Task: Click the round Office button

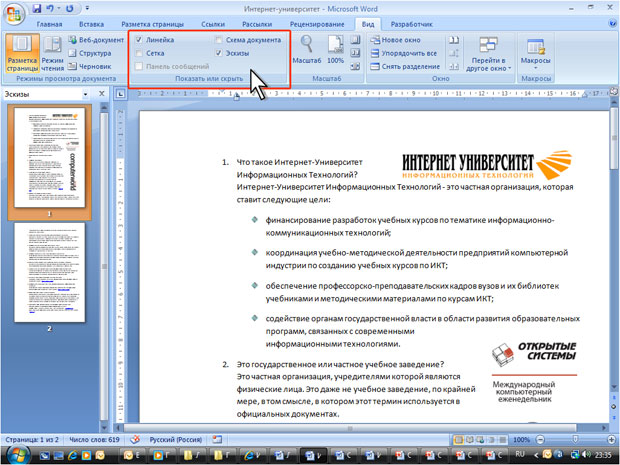Action: point(14,14)
